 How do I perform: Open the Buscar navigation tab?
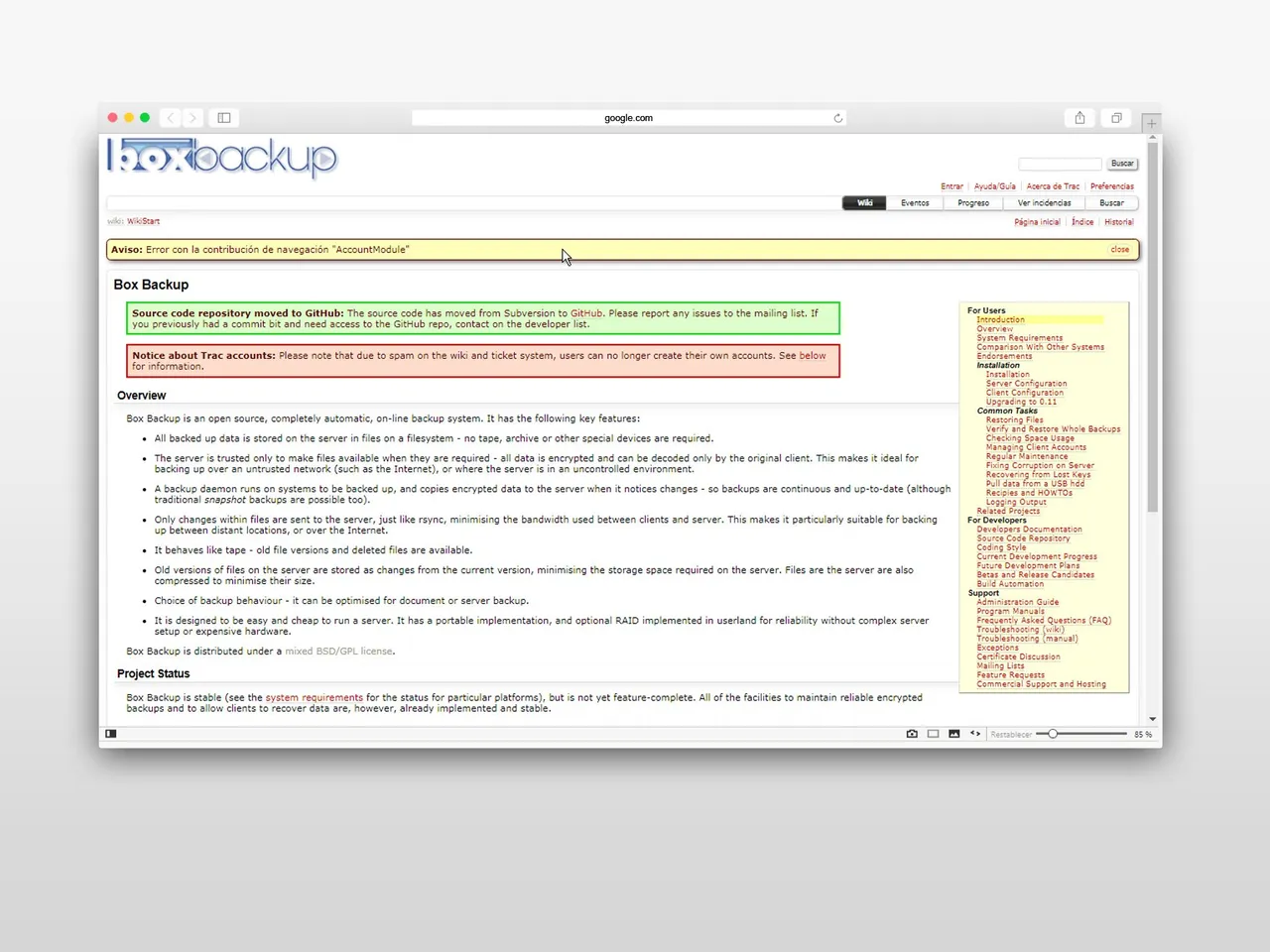click(1111, 203)
